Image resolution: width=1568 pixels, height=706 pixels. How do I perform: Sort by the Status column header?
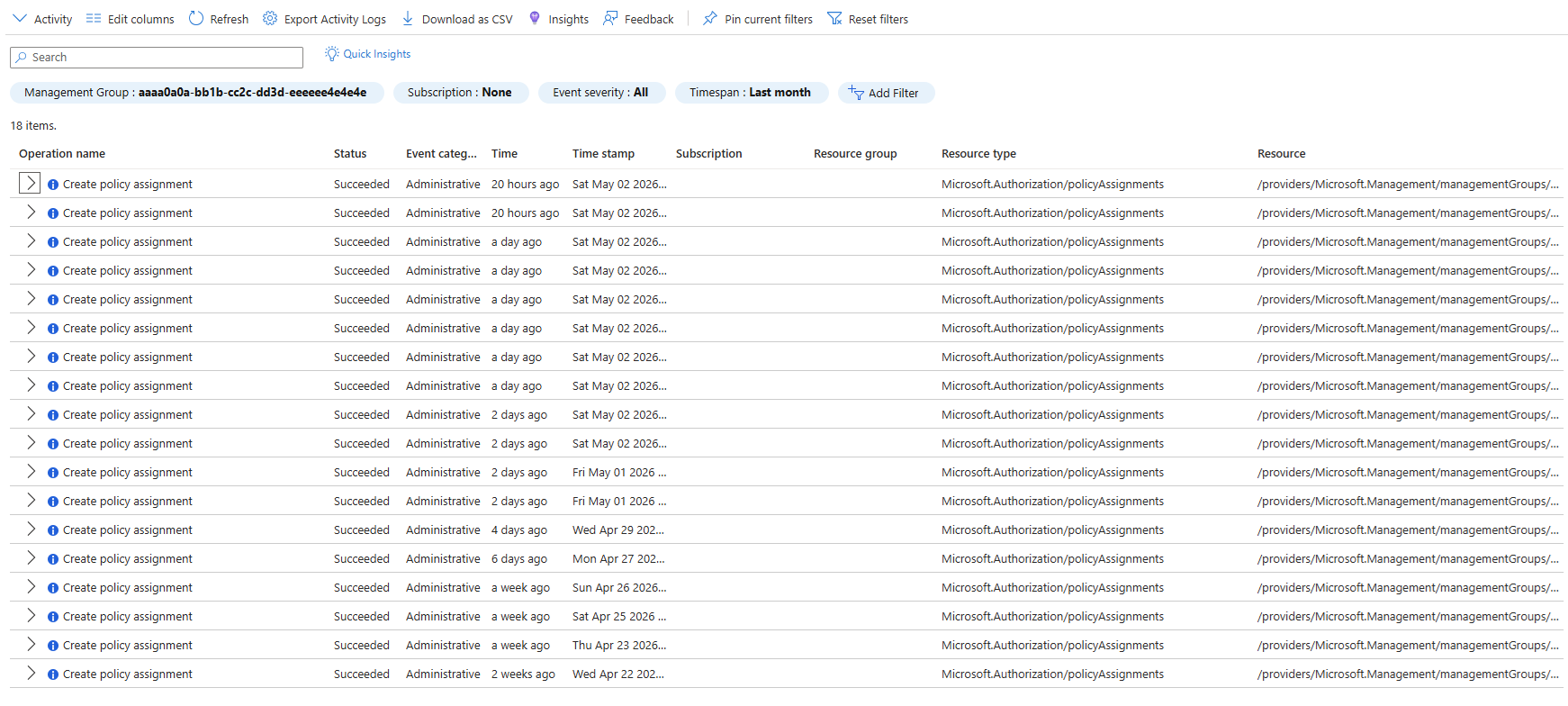point(350,154)
